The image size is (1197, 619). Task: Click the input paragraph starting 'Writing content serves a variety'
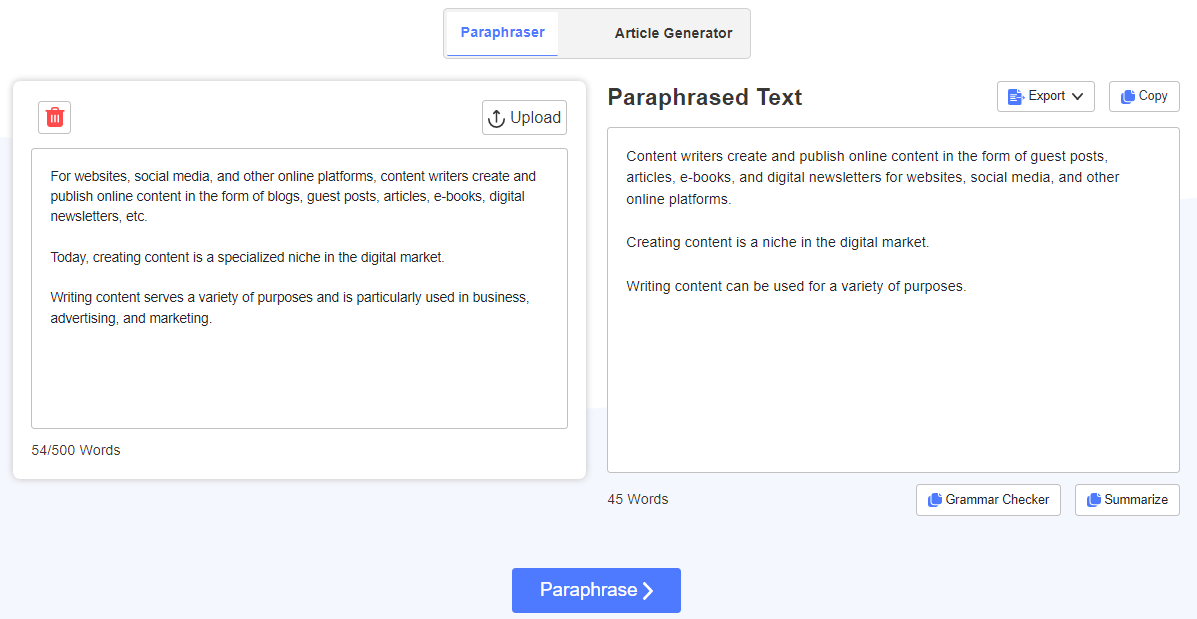[290, 308]
